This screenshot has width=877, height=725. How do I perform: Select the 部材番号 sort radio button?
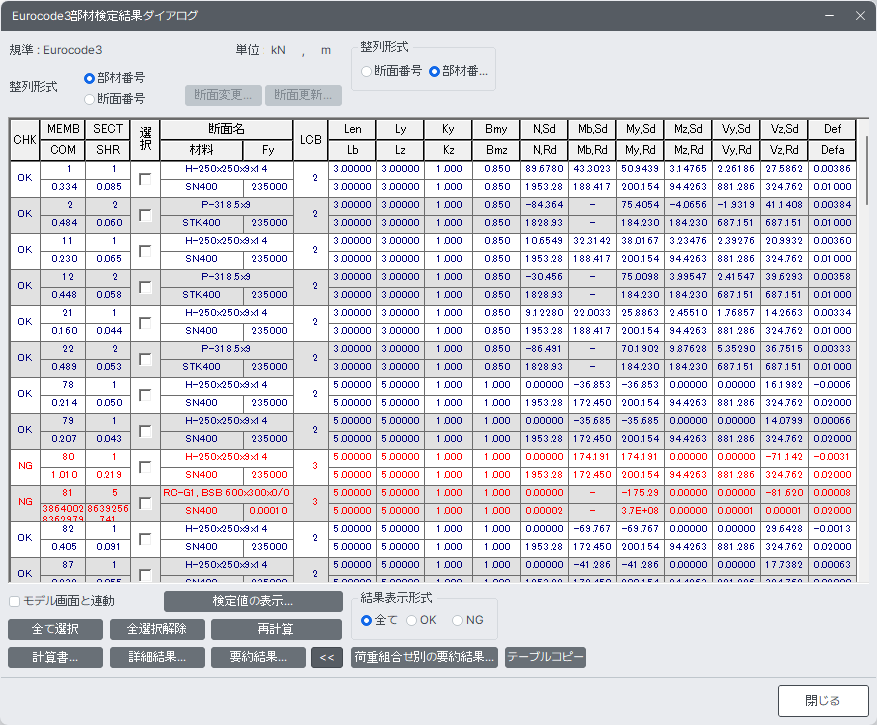click(x=89, y=78)
